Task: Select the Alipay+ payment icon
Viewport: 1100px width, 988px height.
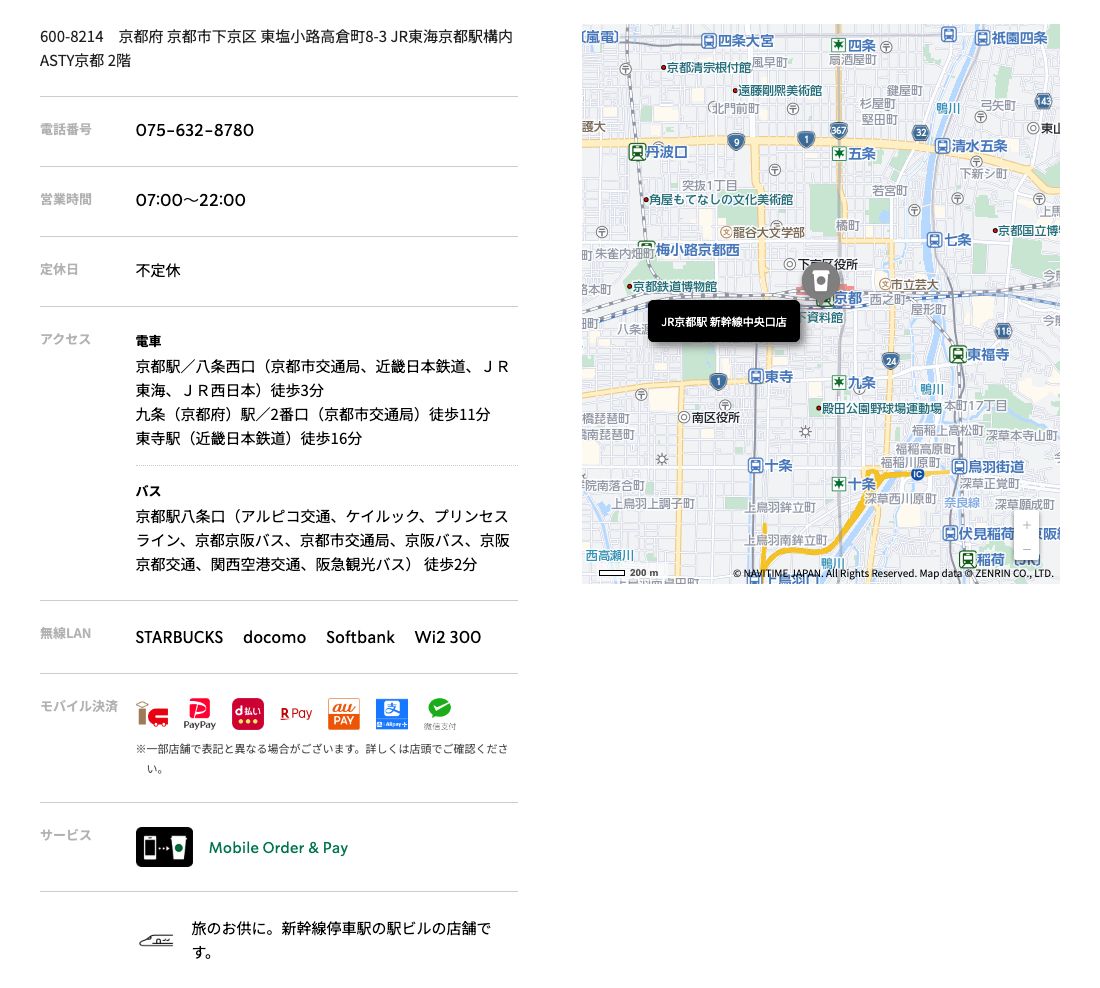Action: 391,714
